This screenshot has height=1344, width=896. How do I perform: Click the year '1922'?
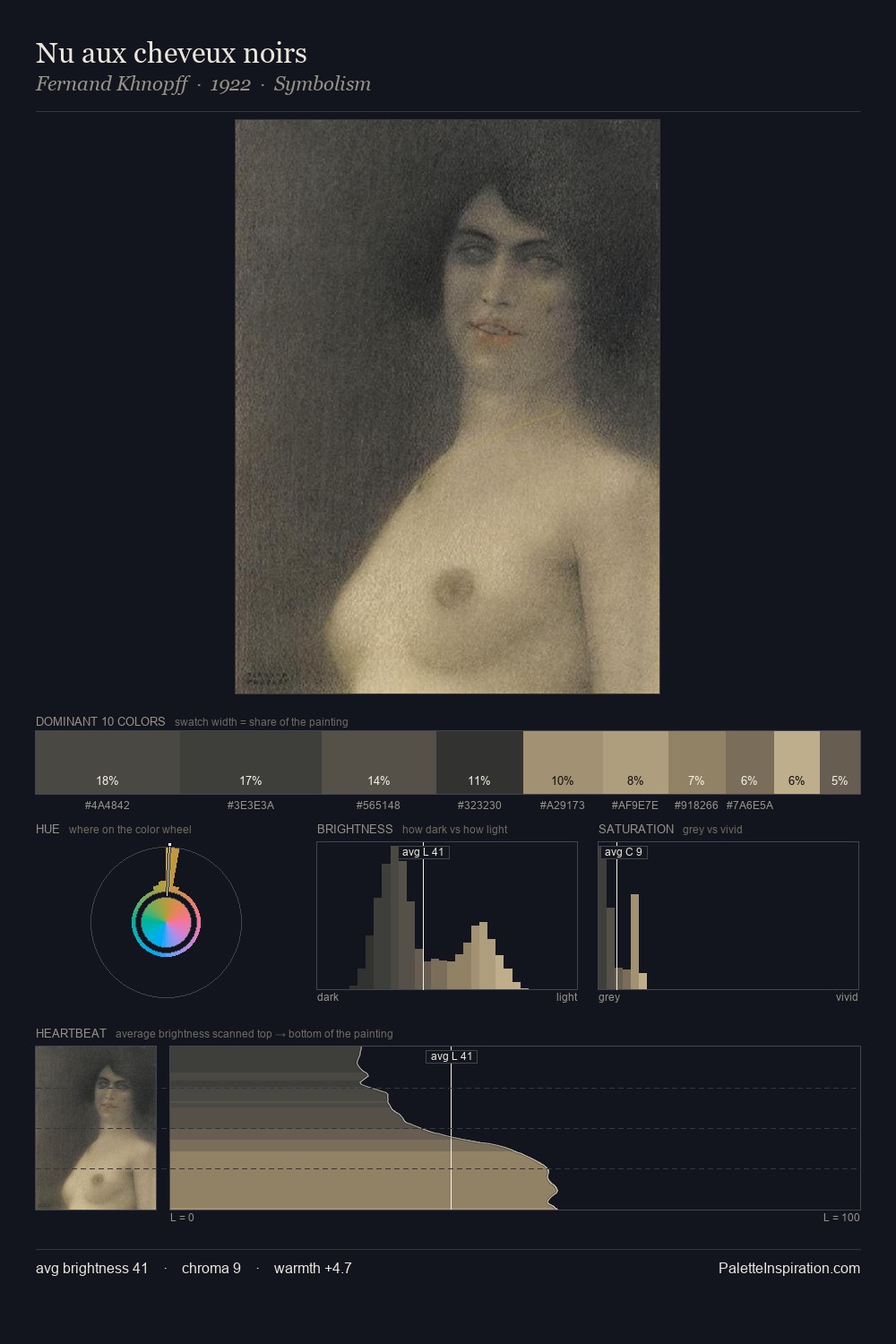point(230,84)
